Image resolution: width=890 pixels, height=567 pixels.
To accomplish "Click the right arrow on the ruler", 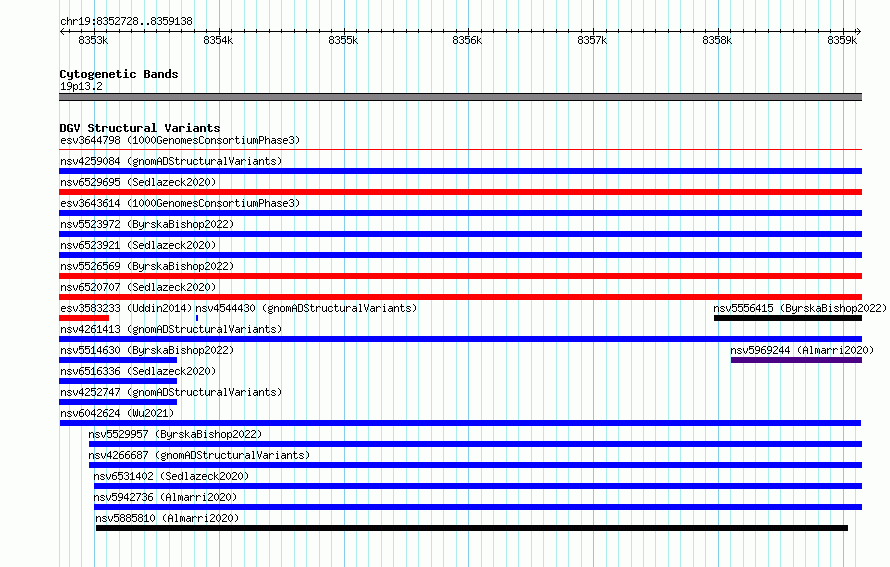I will point(858,32).
